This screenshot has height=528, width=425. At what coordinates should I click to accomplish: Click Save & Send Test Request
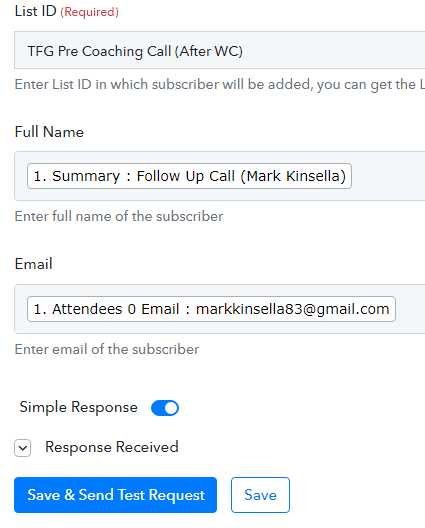point(116,495)
